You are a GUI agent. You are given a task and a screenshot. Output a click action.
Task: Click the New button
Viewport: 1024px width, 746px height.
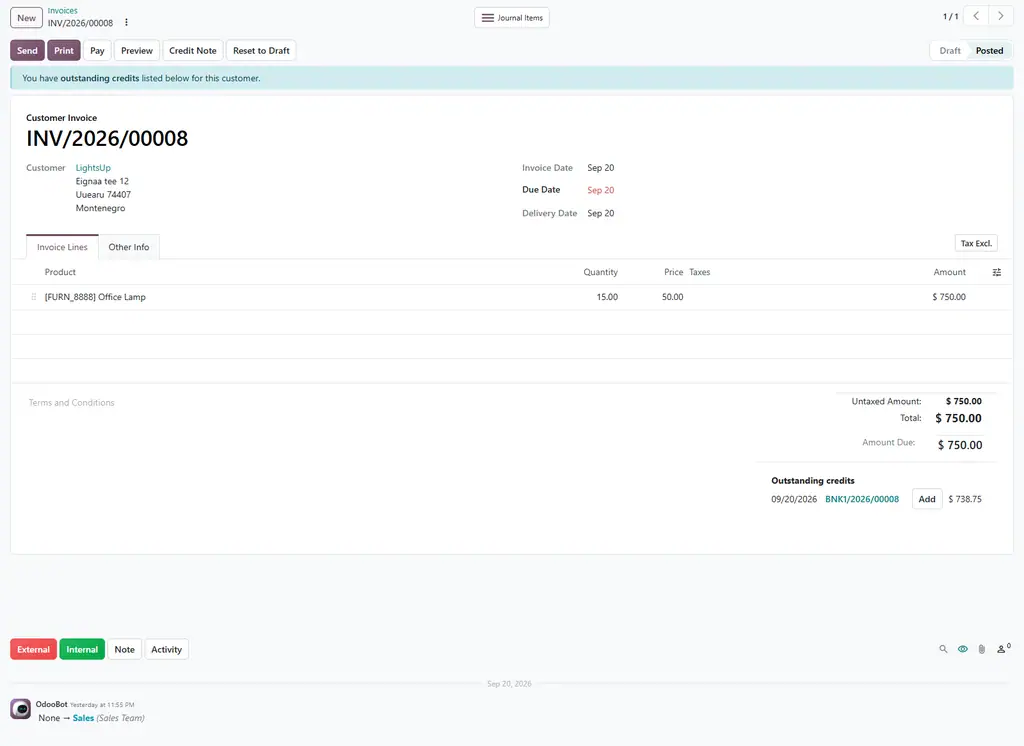point(26,18)
